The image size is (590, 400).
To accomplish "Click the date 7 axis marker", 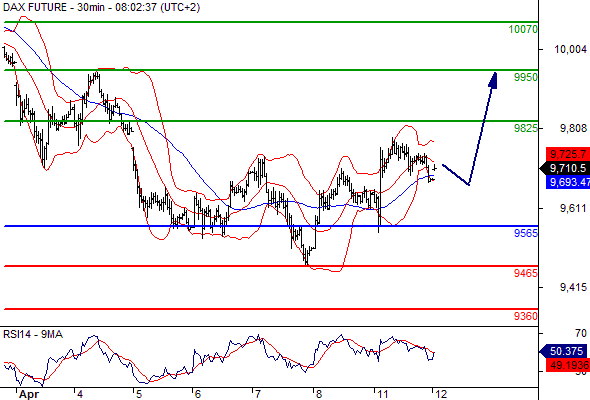I will click(x=258, y=394).
